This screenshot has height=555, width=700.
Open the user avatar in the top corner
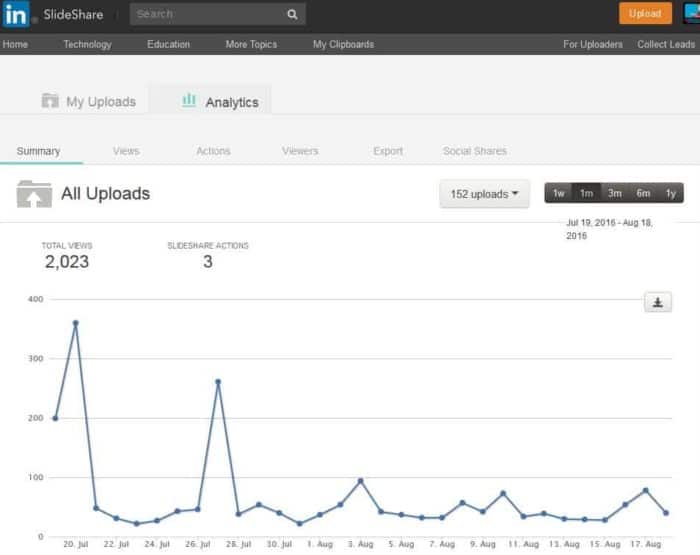[x=692, y=13]
